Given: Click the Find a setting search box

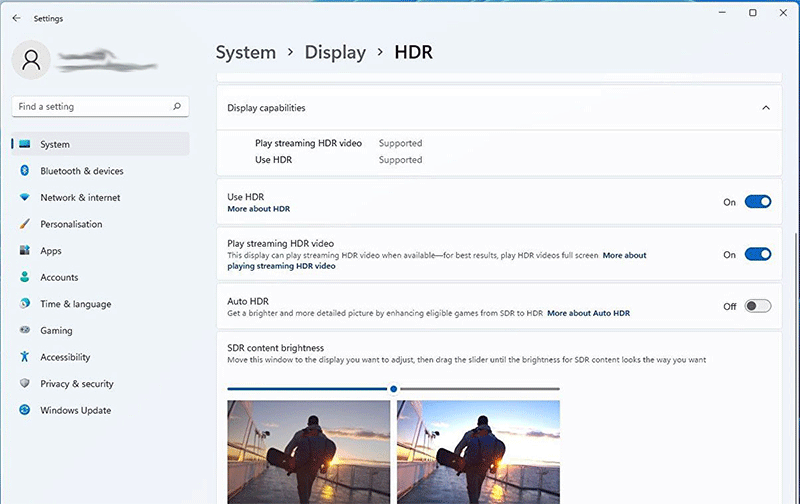Looking at the screenshot, I should point(101,106).
